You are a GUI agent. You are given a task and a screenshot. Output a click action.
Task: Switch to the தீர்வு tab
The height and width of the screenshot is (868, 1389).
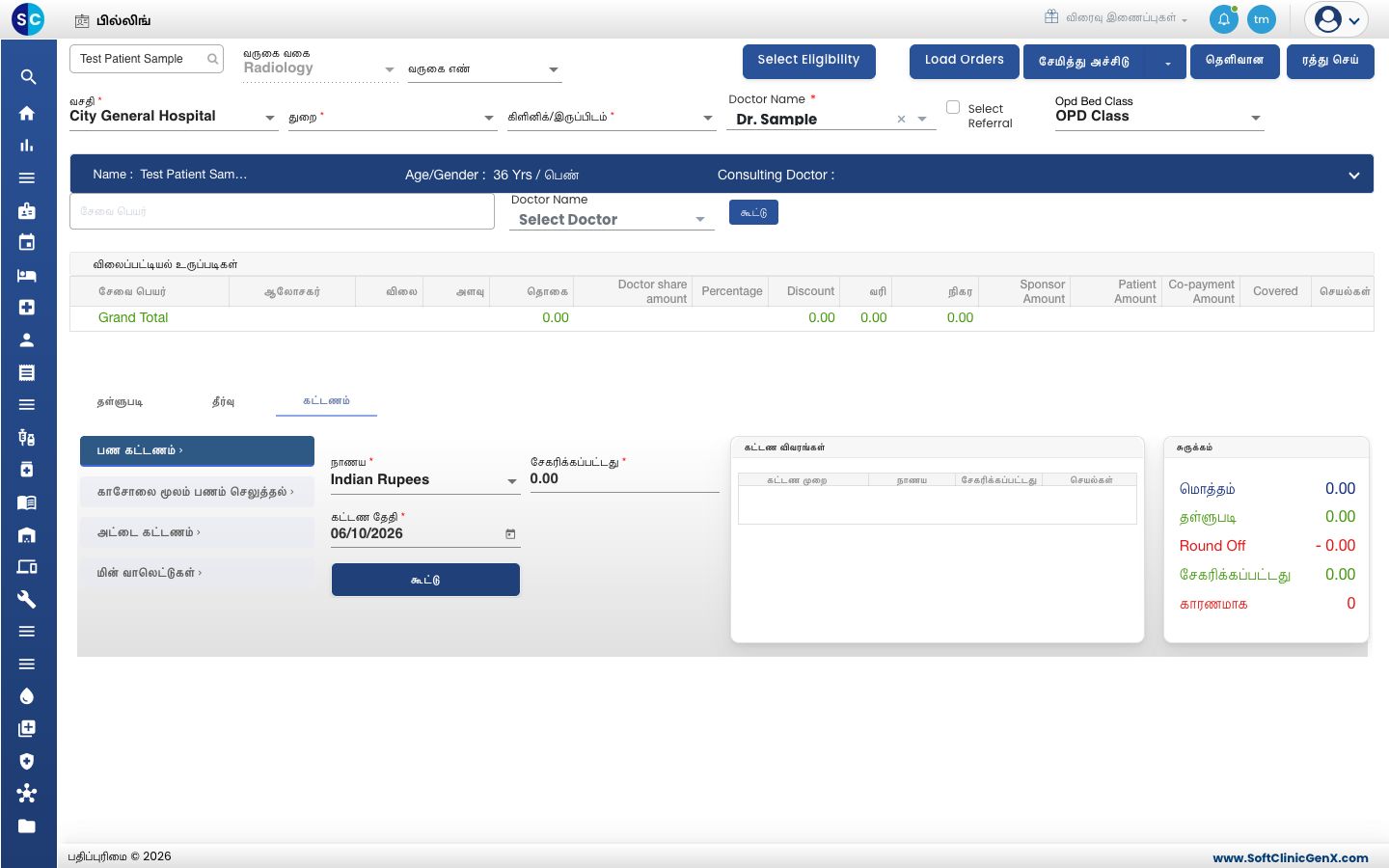coord(223,401)
